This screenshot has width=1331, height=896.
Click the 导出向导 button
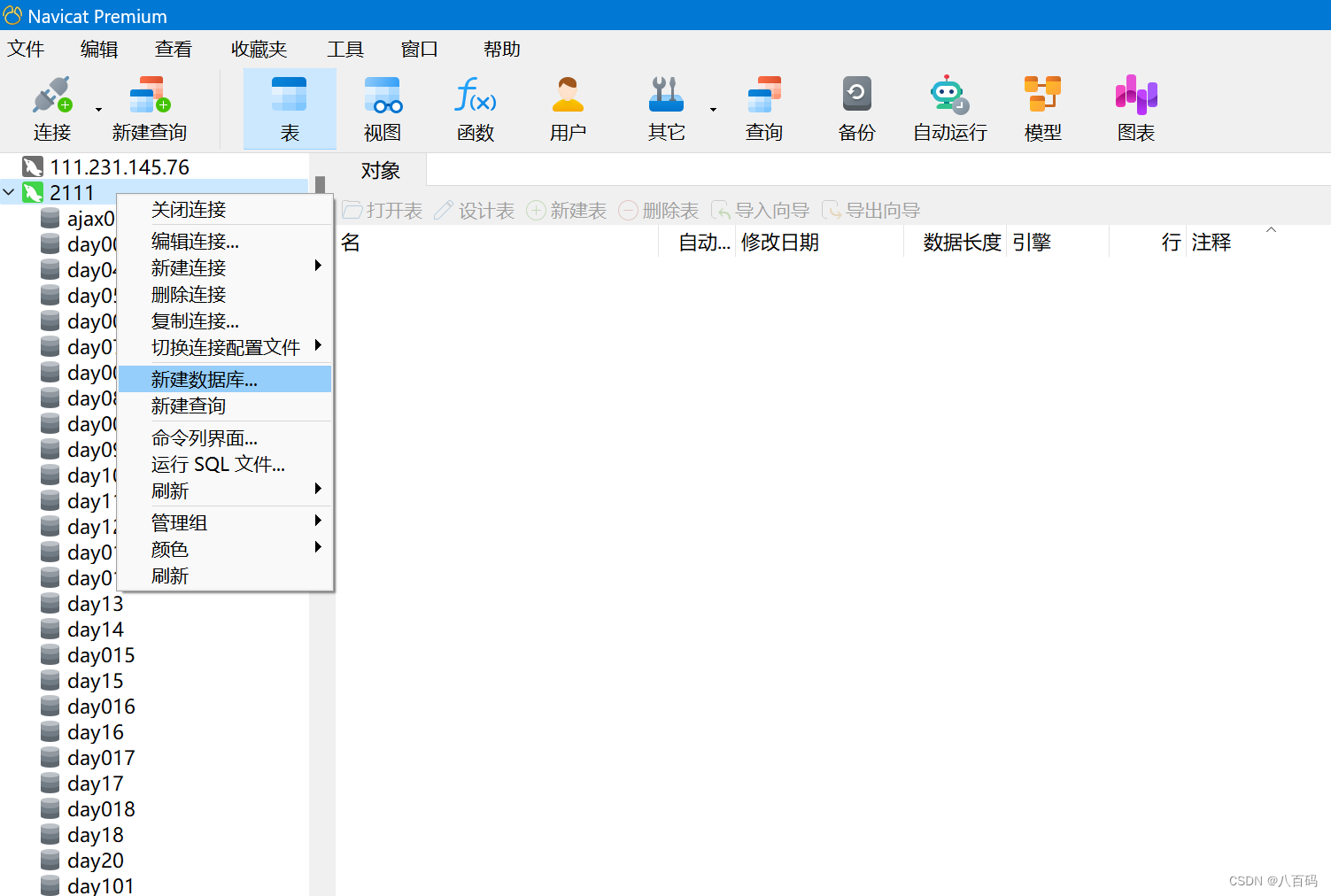pyautogui.click(x=871, y=210)
